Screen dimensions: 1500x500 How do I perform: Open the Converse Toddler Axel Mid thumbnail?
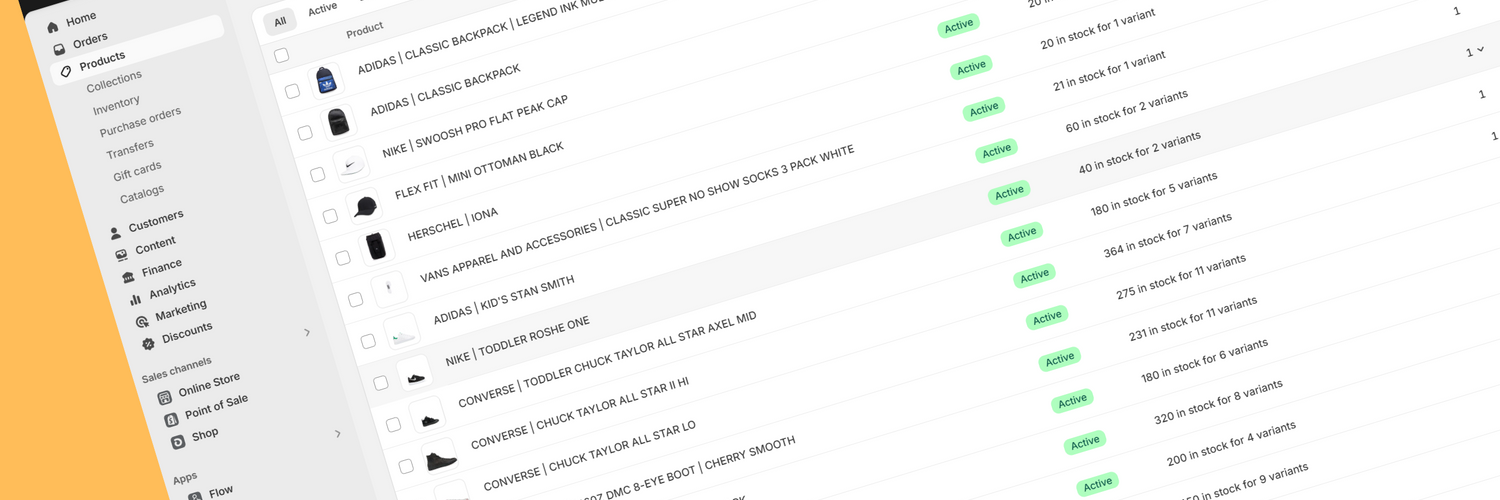pyautogui.click(x=427, y=414)
